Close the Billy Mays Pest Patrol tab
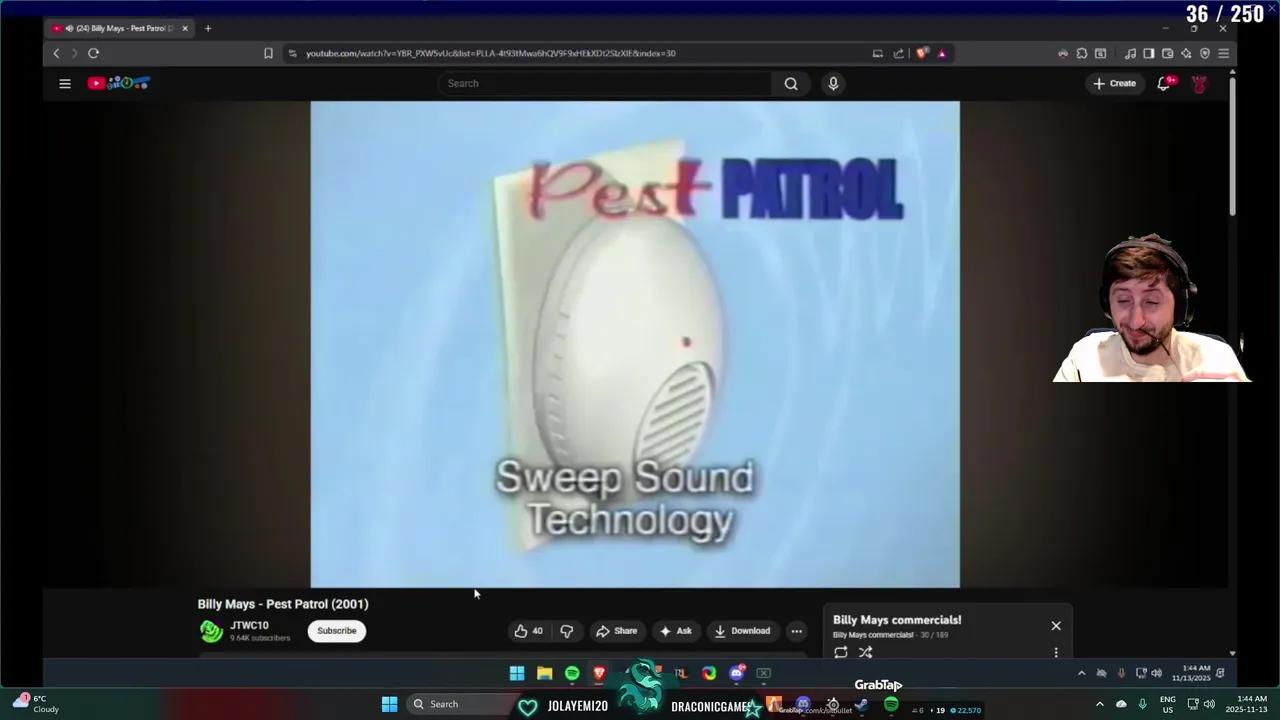The height and width of the screenshot is (720, 1280). [x=185, y=28]
